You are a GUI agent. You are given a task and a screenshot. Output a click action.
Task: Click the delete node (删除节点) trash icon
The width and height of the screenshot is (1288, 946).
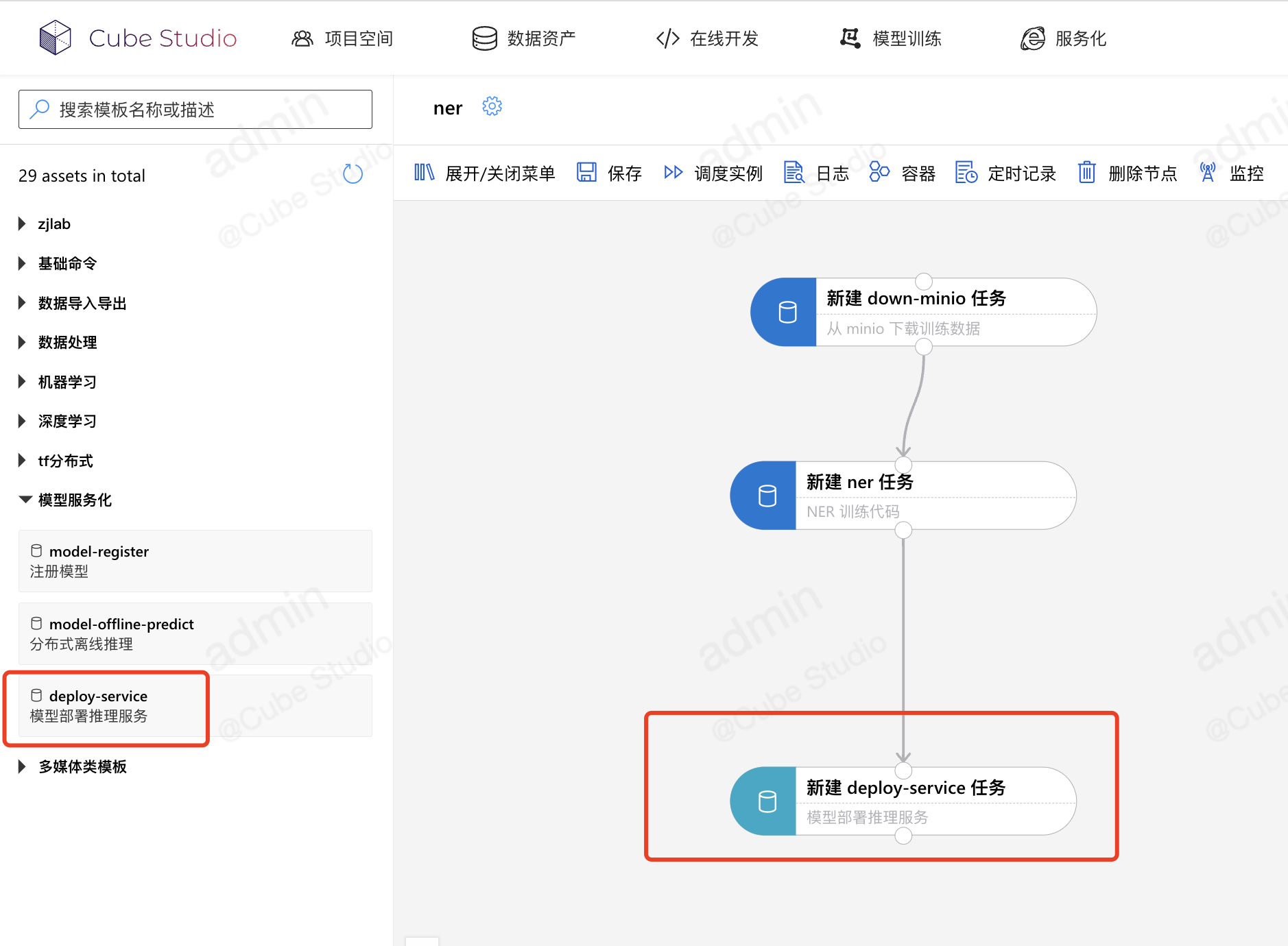(1086, 173)
